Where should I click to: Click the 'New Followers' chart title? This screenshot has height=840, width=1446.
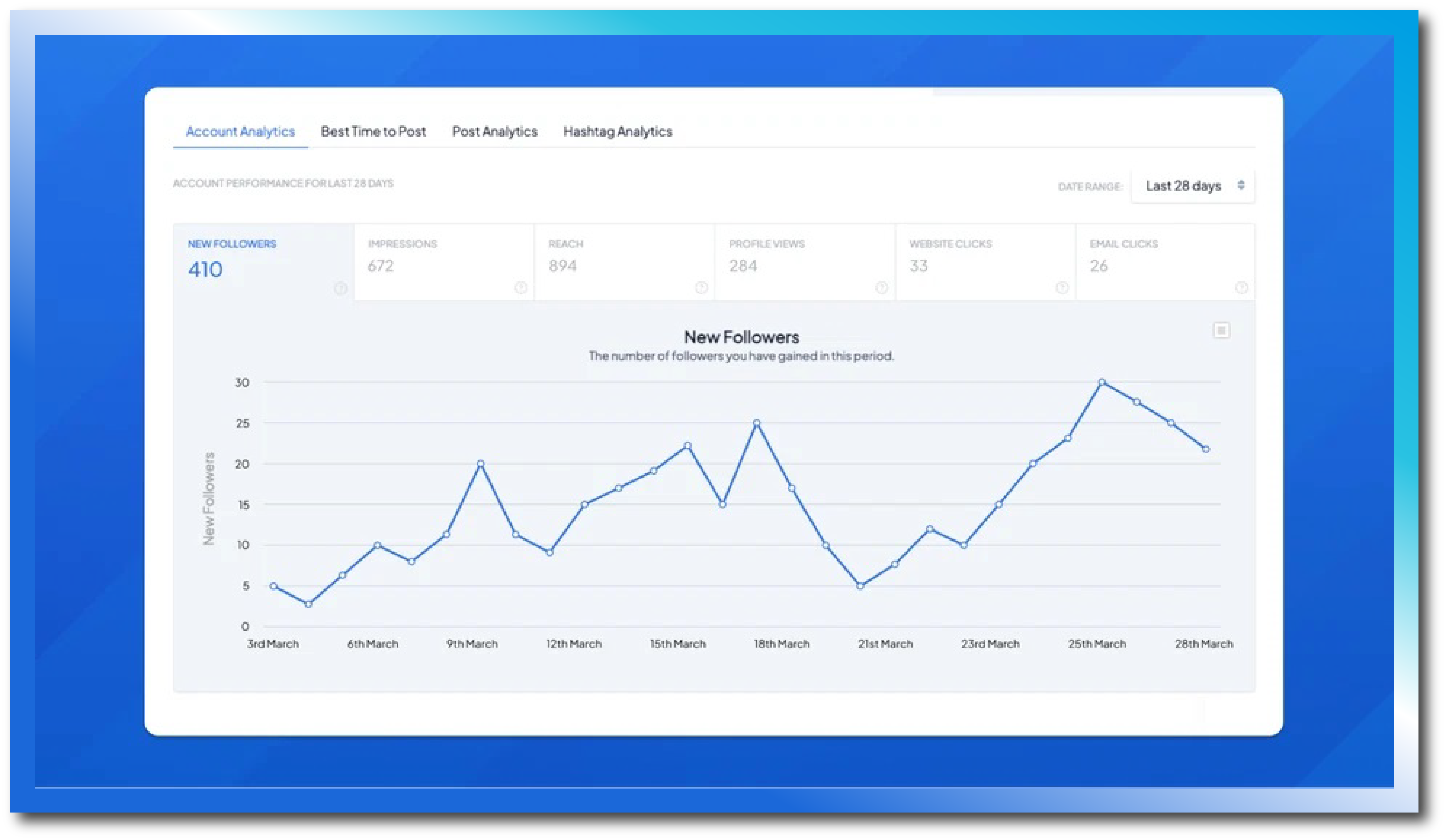(741, 337)
